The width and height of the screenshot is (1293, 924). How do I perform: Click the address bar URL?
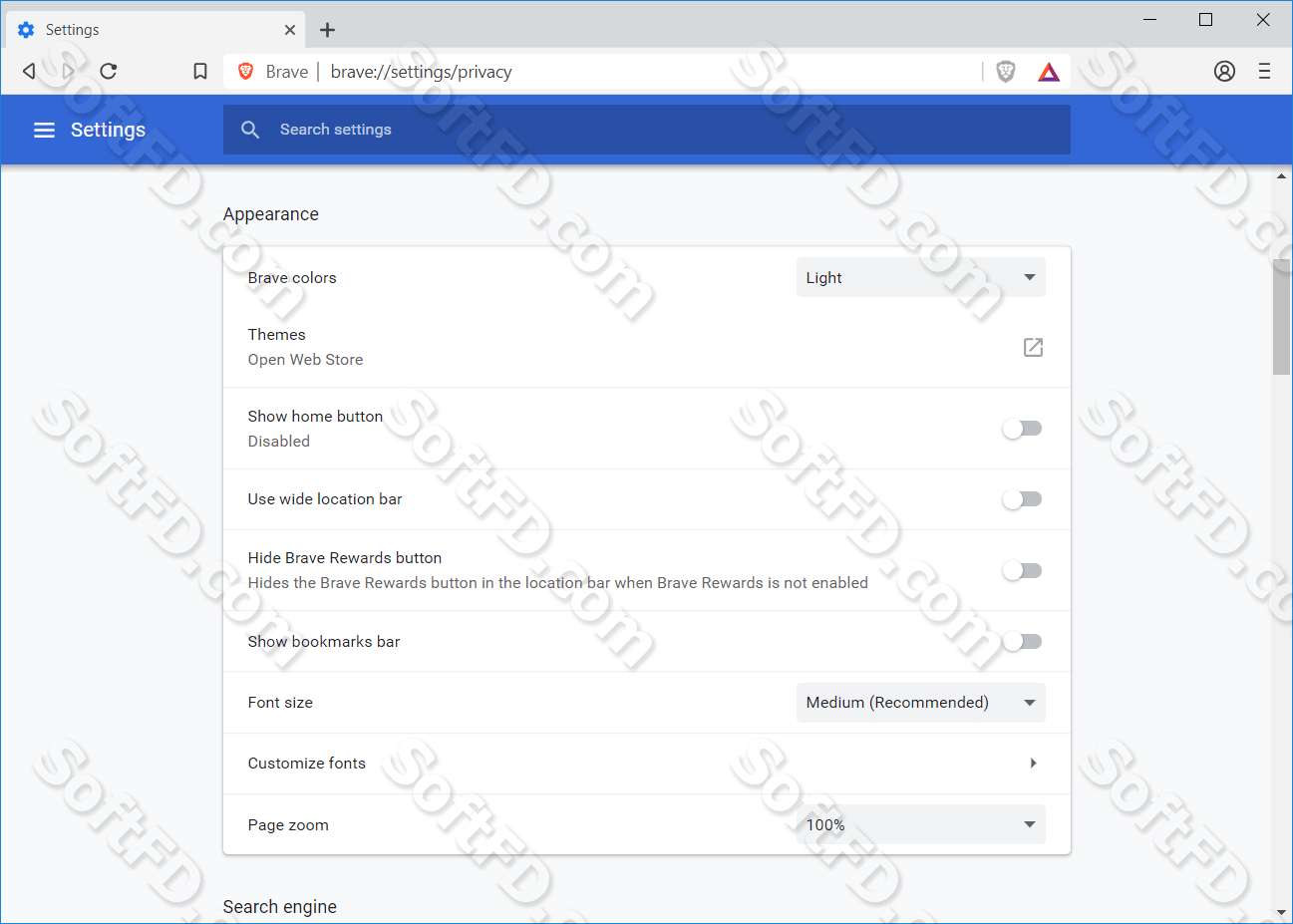pos(421,72)
